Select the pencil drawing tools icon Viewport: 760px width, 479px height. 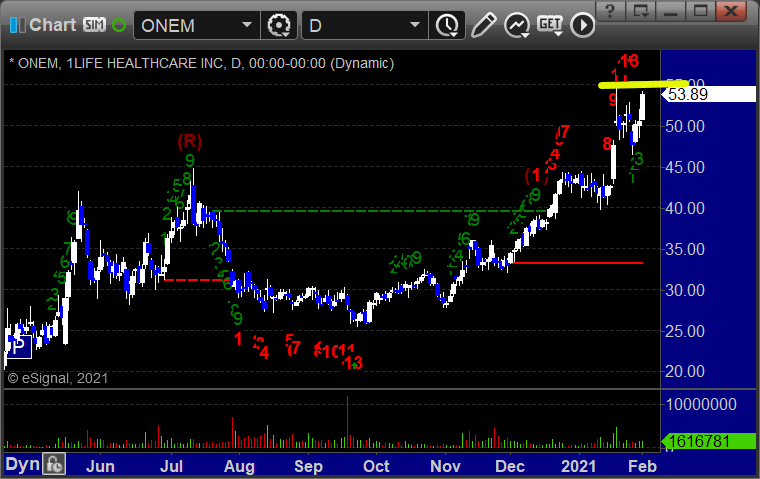483,25
